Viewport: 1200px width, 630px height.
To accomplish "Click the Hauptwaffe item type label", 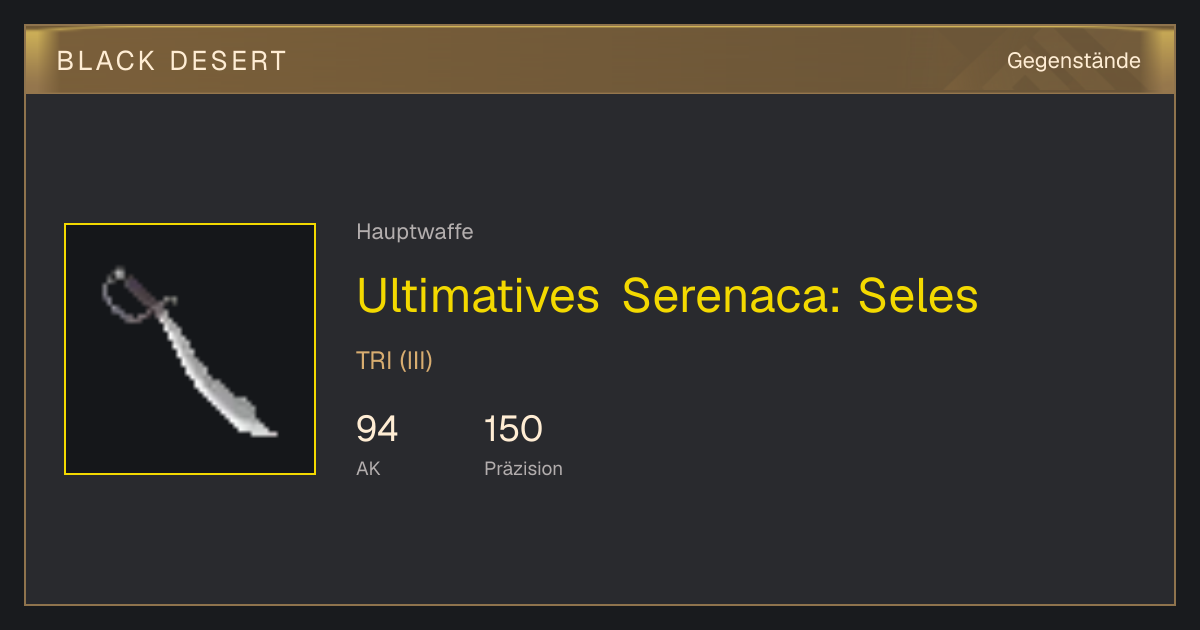I will coord(414,232).
